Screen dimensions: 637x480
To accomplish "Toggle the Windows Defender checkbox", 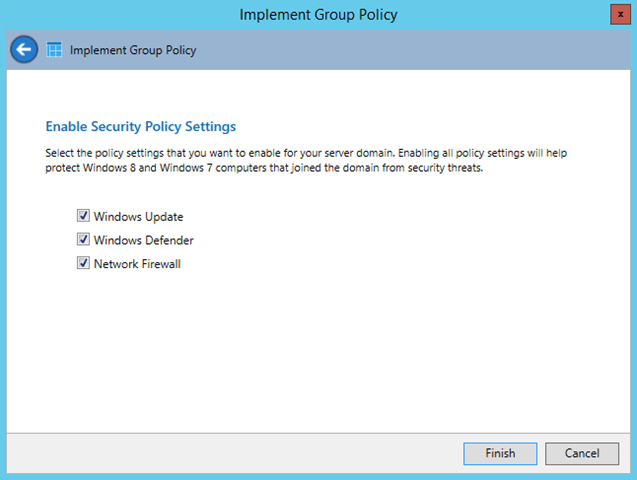I will pyautogui.click(x=83, y=239).
